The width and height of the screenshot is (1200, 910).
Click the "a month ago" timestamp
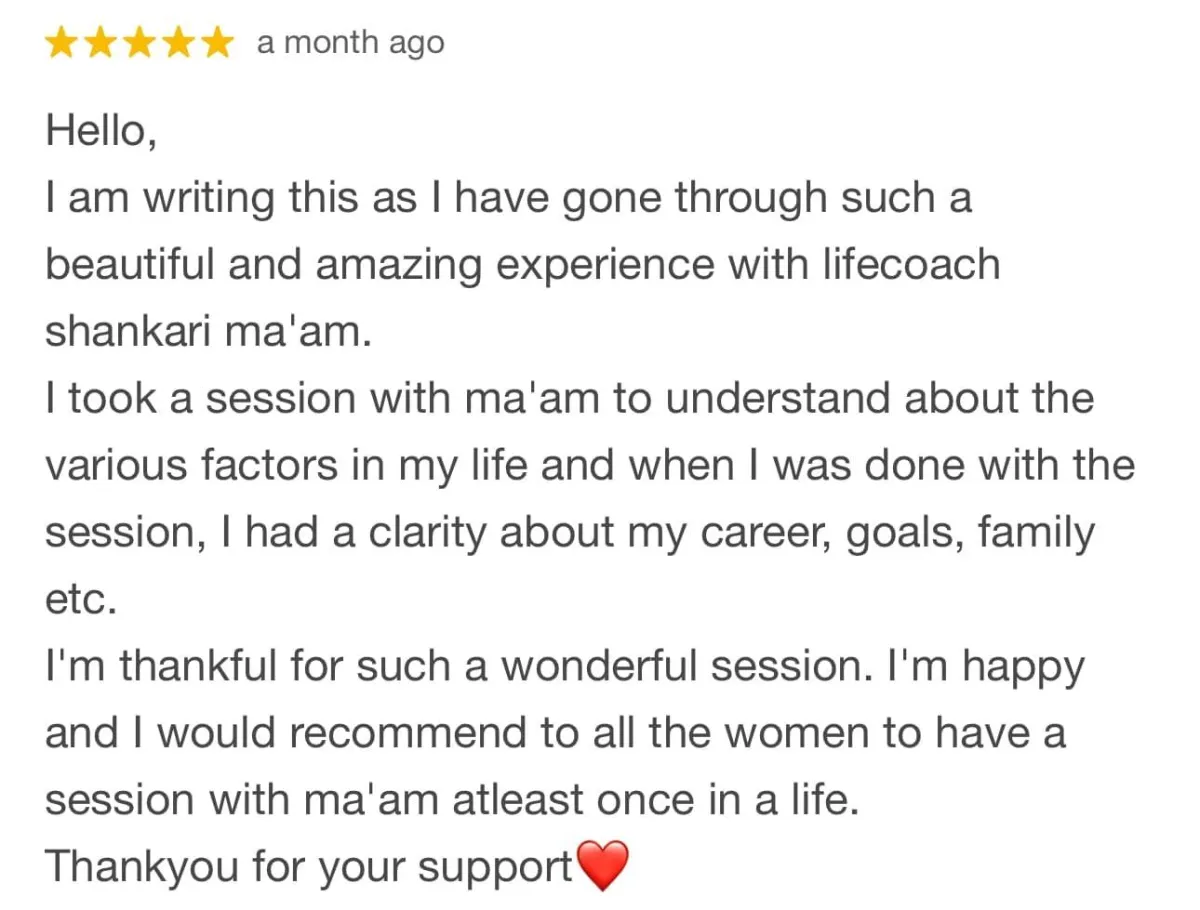(350, 44)
